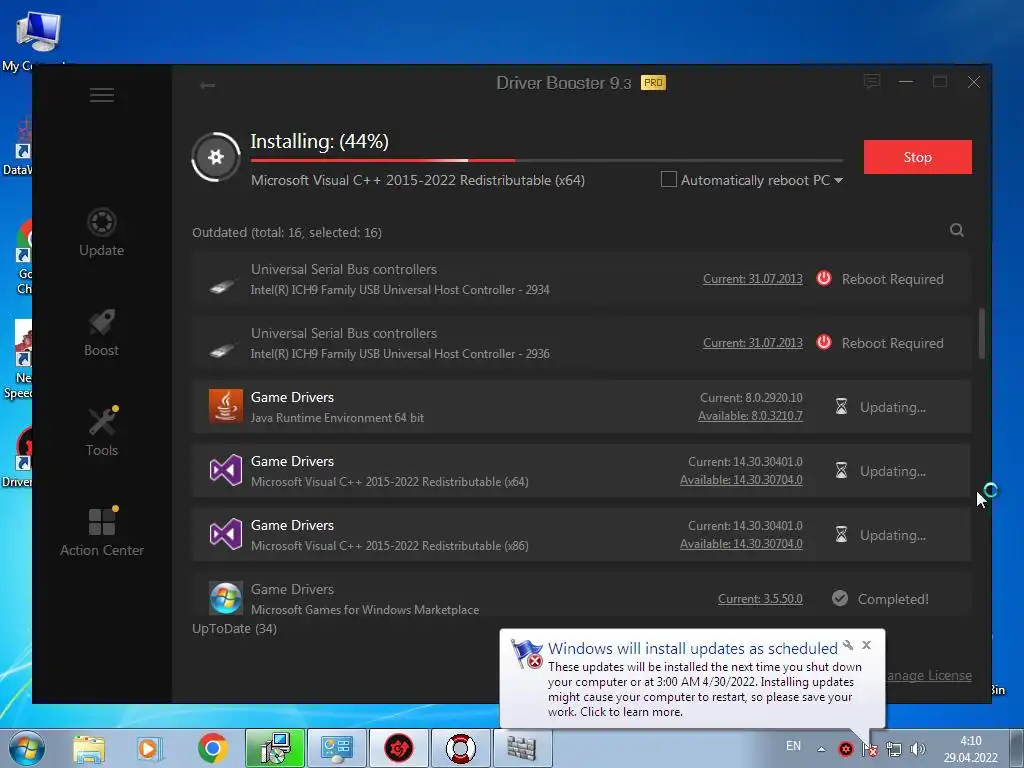1024x768 pixels.
Task: Click Completed checkmark for Windows Marketplace
Action: tap(840, 598)
